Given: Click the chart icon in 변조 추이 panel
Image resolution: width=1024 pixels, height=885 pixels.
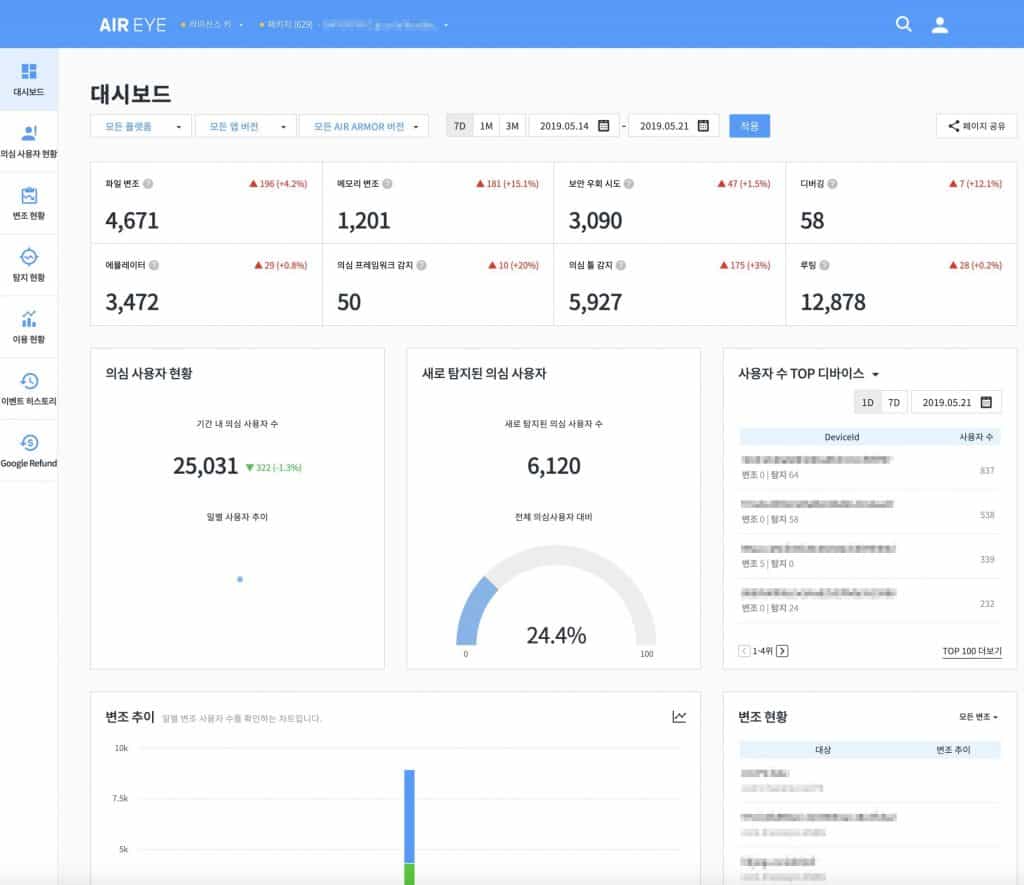Looking at the screenshot, I should [x=679, y=717].
